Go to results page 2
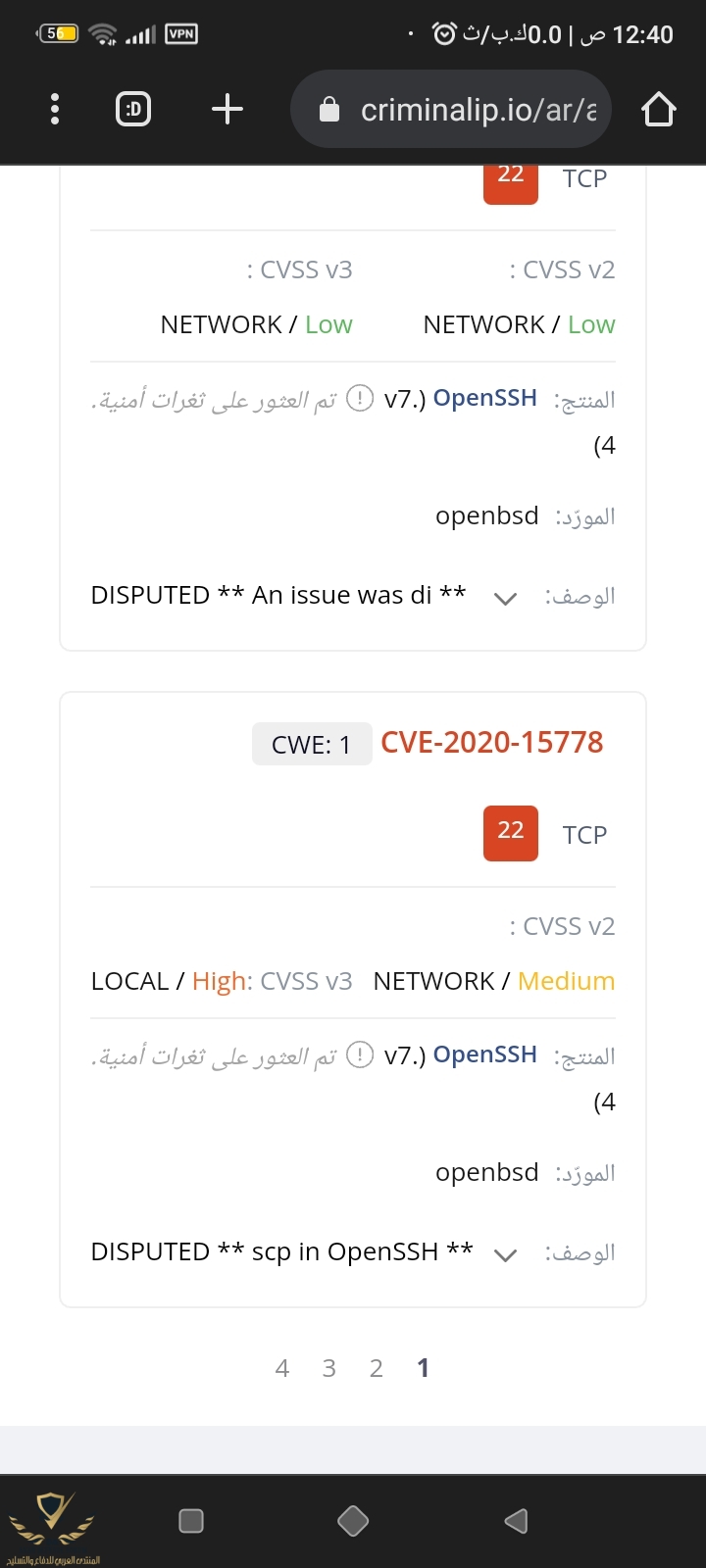The width and height of the screenshot is (706, 1568). [377, 1368]
